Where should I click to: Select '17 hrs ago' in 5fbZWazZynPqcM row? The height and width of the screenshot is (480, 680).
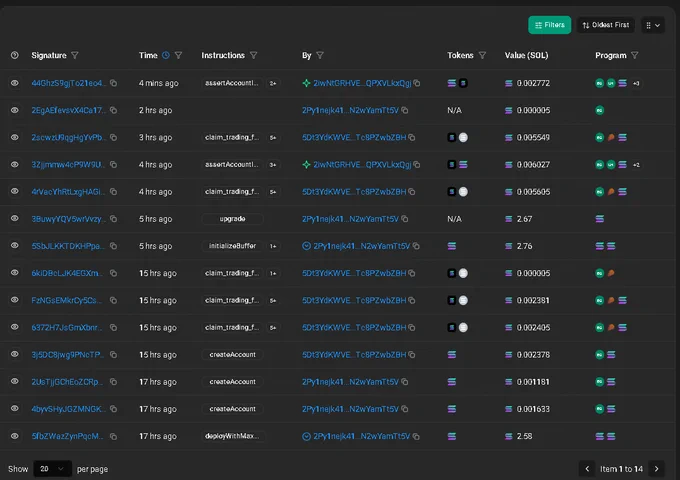pyautogui.click(x=157, y=436)
